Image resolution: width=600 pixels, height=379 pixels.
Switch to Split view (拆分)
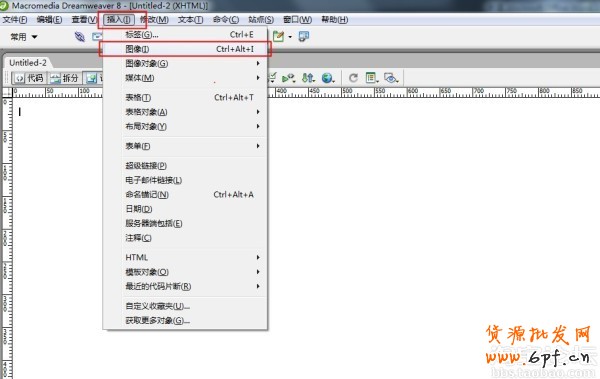click(x=65, y=78)
